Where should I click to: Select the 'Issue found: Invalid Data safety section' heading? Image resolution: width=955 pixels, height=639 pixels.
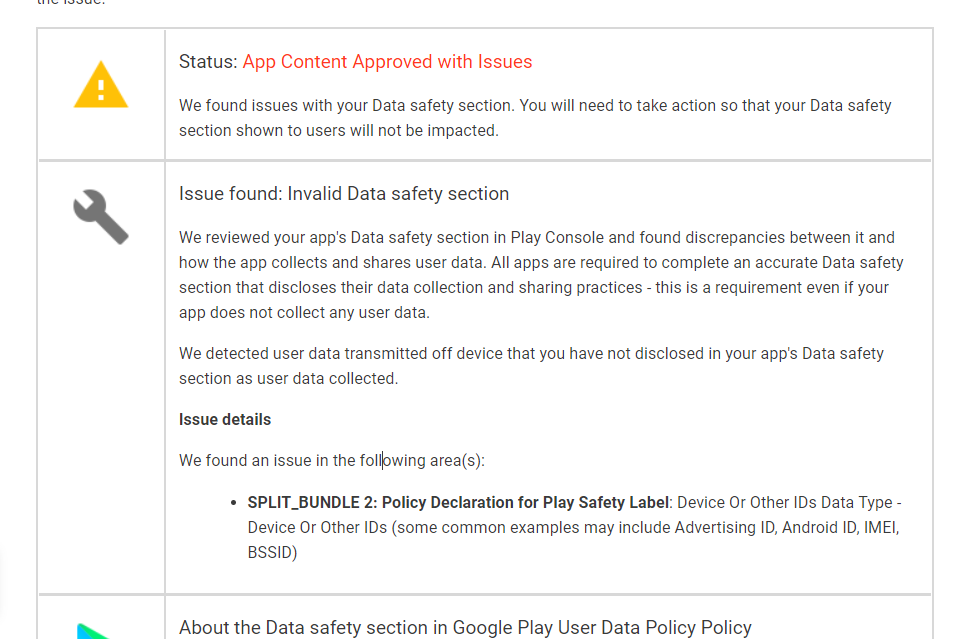[344, 194]
